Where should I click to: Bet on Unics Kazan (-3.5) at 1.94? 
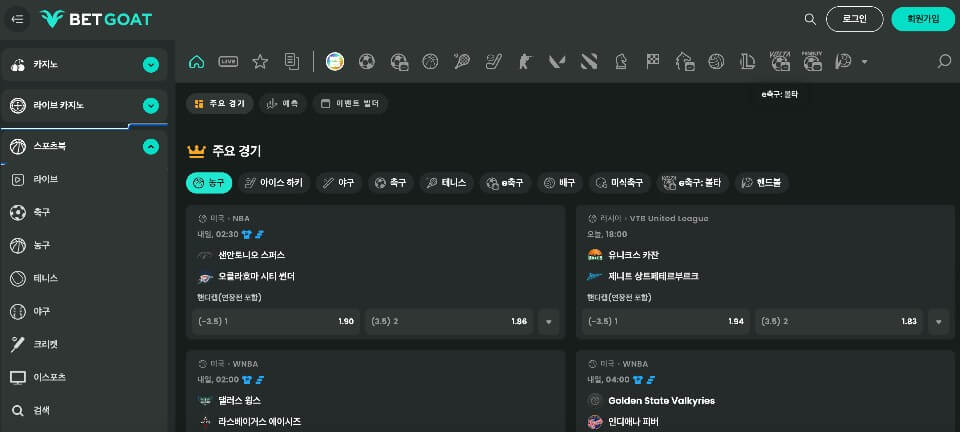(666, 321)
